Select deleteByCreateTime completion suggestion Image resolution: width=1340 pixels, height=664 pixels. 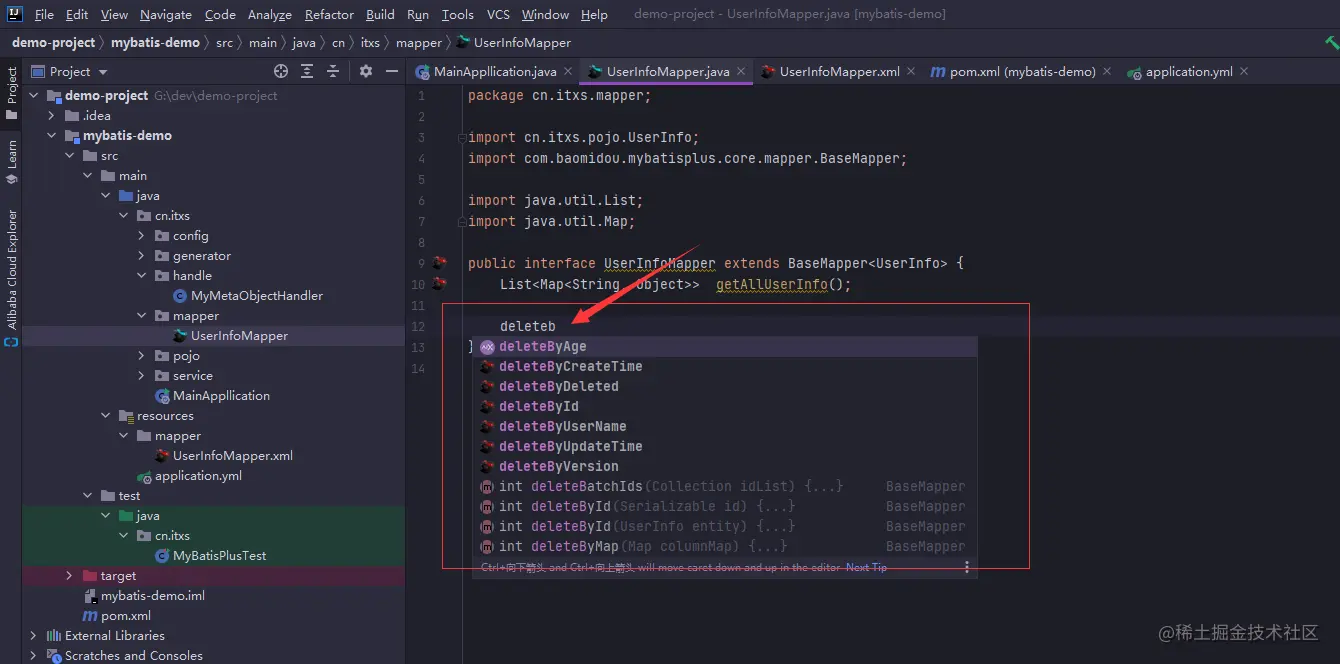tap(725, 366)
